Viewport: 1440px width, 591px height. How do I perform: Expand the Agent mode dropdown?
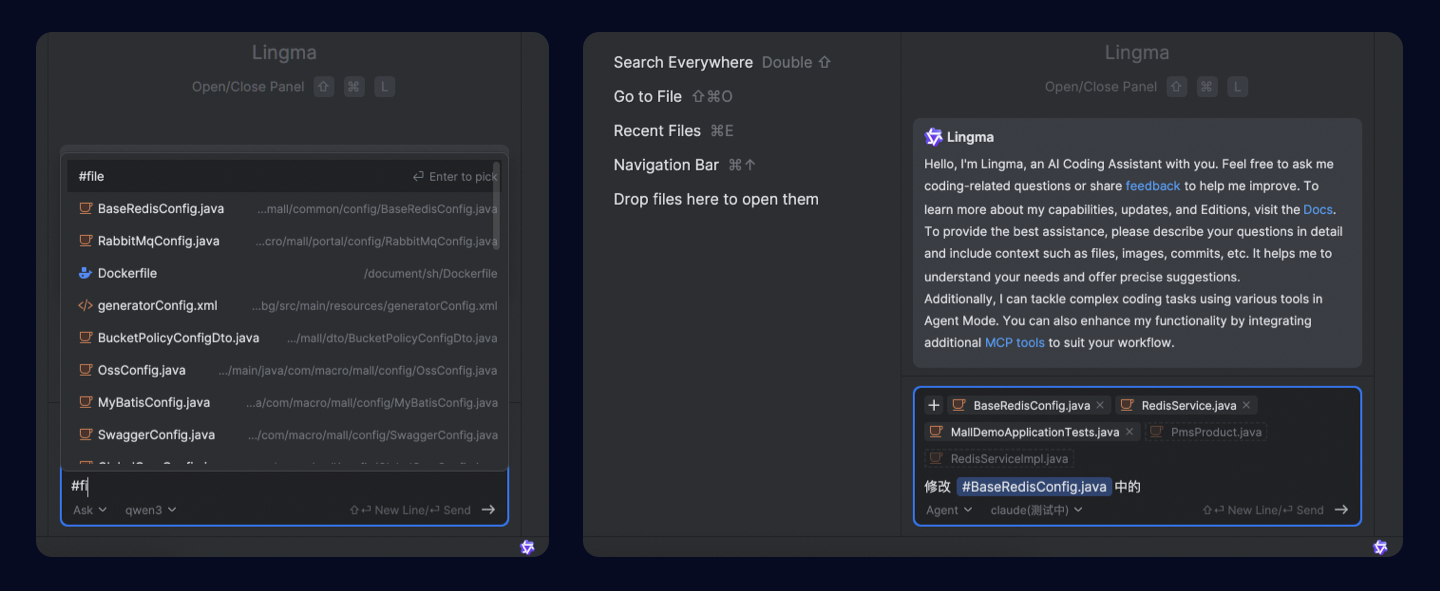948,510
